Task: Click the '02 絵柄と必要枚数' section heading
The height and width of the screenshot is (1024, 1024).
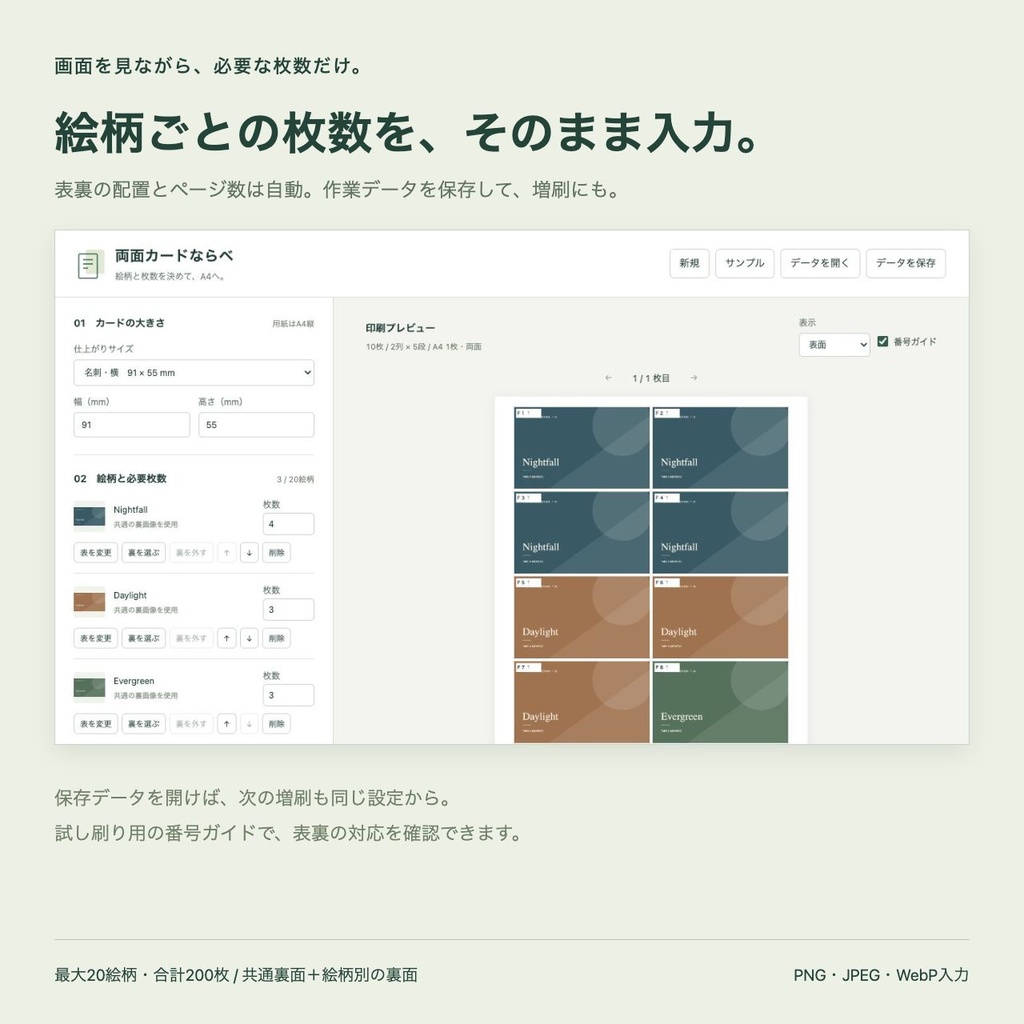Action: click(120, 479)
